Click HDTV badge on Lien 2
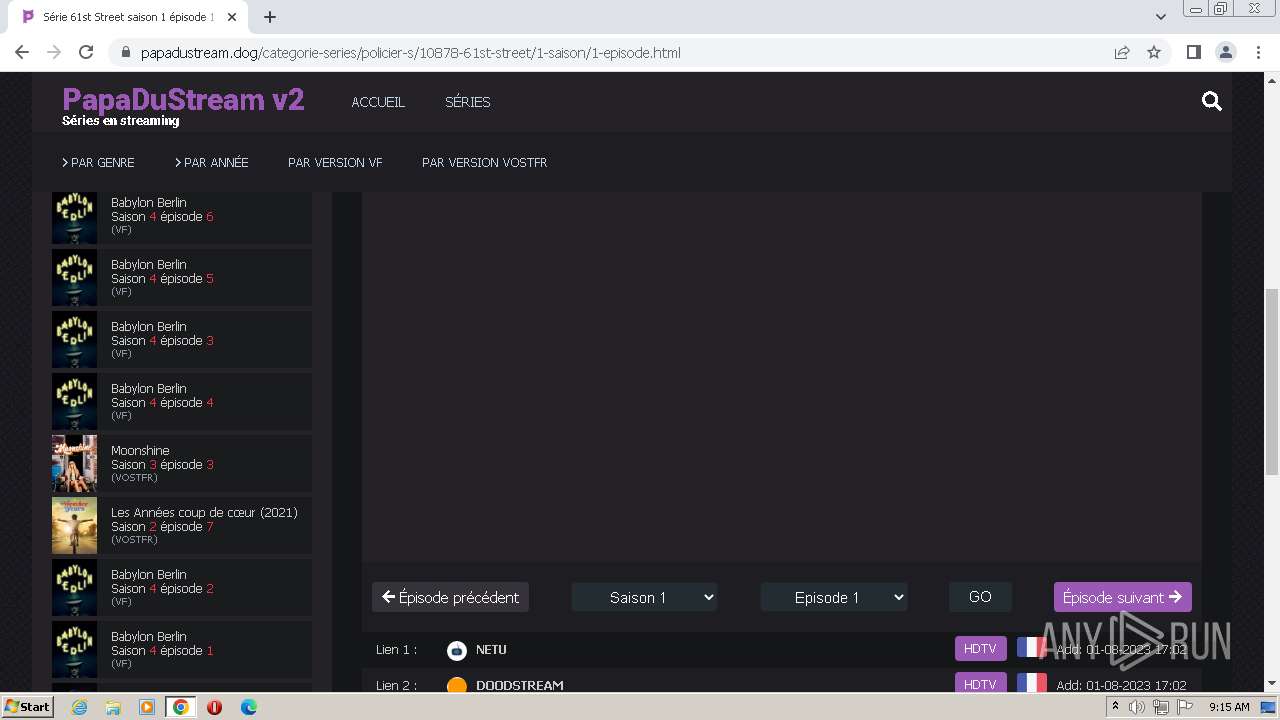Screen dimensions: 1280x720 980,683
